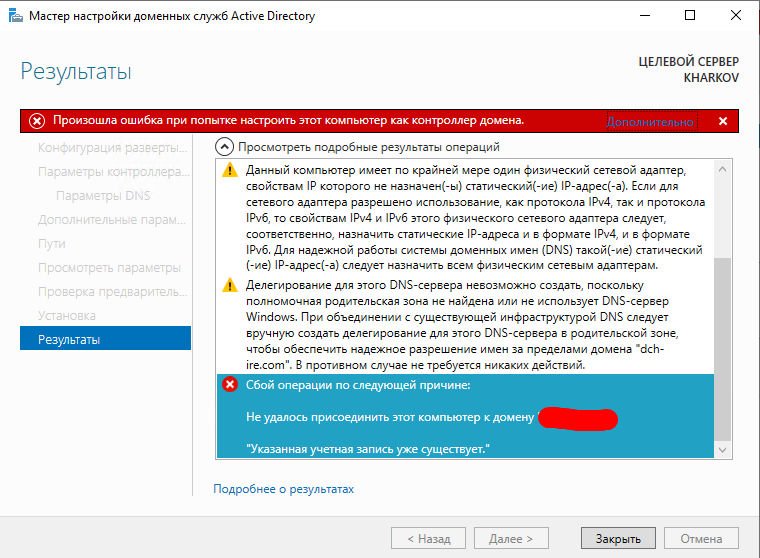760x558 pixels.
Task: Select the Результаты step in the sidebar
Action: point(105,339)
